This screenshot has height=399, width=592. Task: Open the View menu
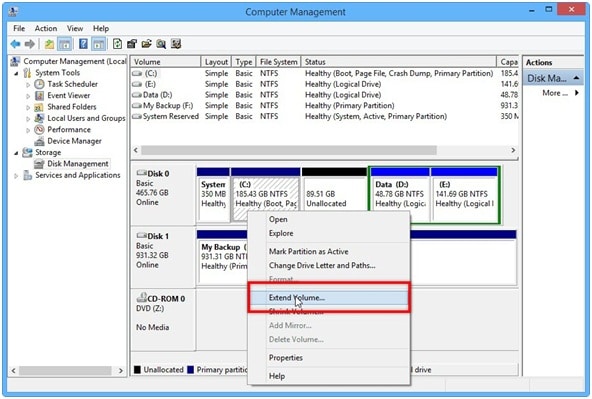[x=75, y=28]
